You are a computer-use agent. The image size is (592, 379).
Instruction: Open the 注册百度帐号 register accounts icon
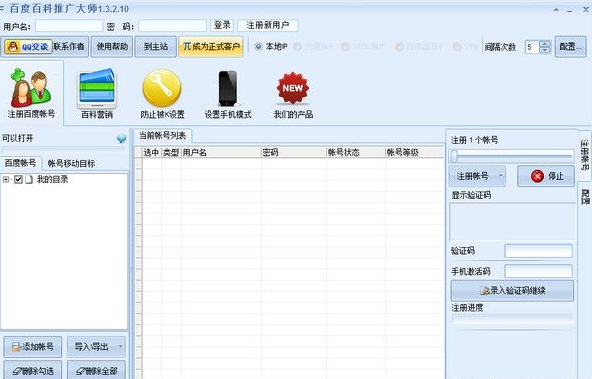tap(31, 92)
